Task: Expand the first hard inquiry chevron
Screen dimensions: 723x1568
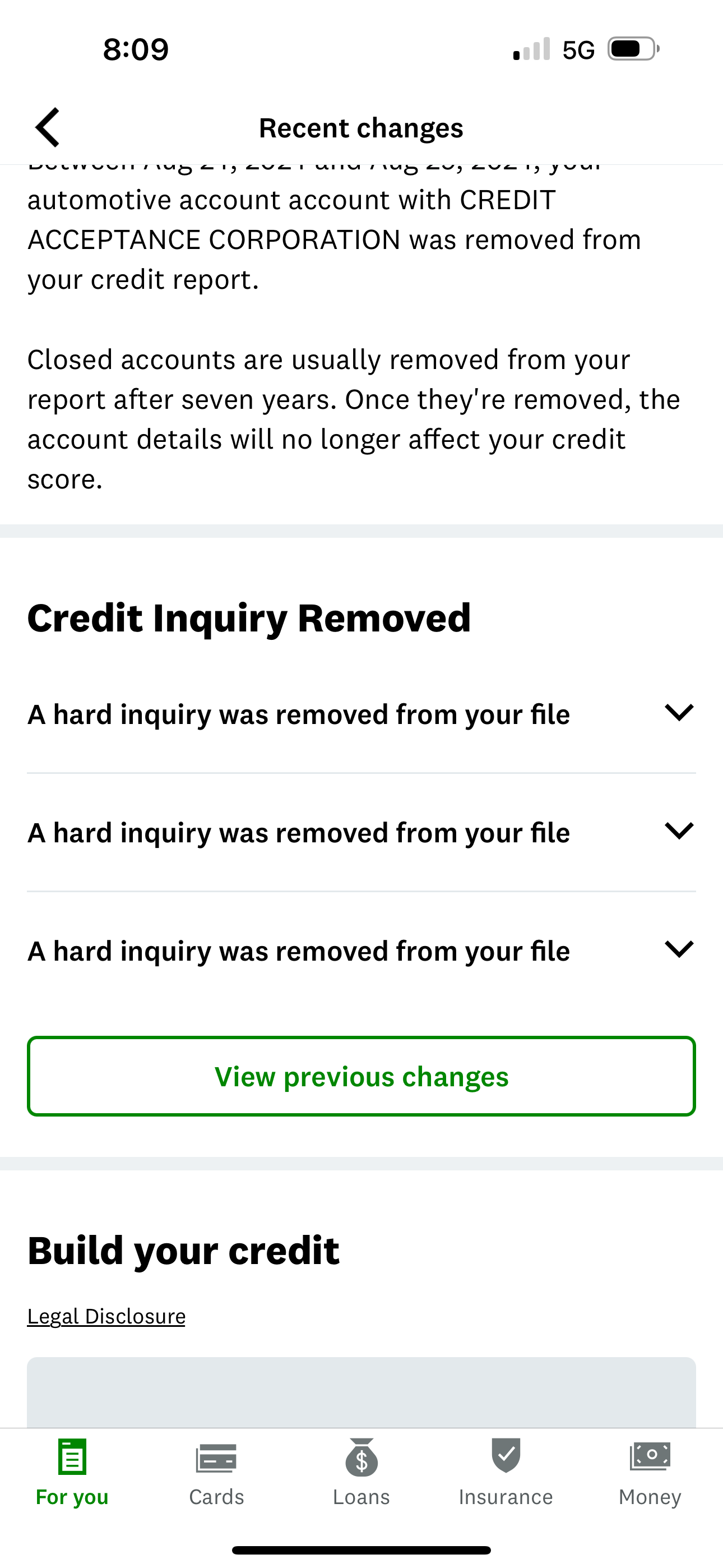Action: (x=679, y=713)
